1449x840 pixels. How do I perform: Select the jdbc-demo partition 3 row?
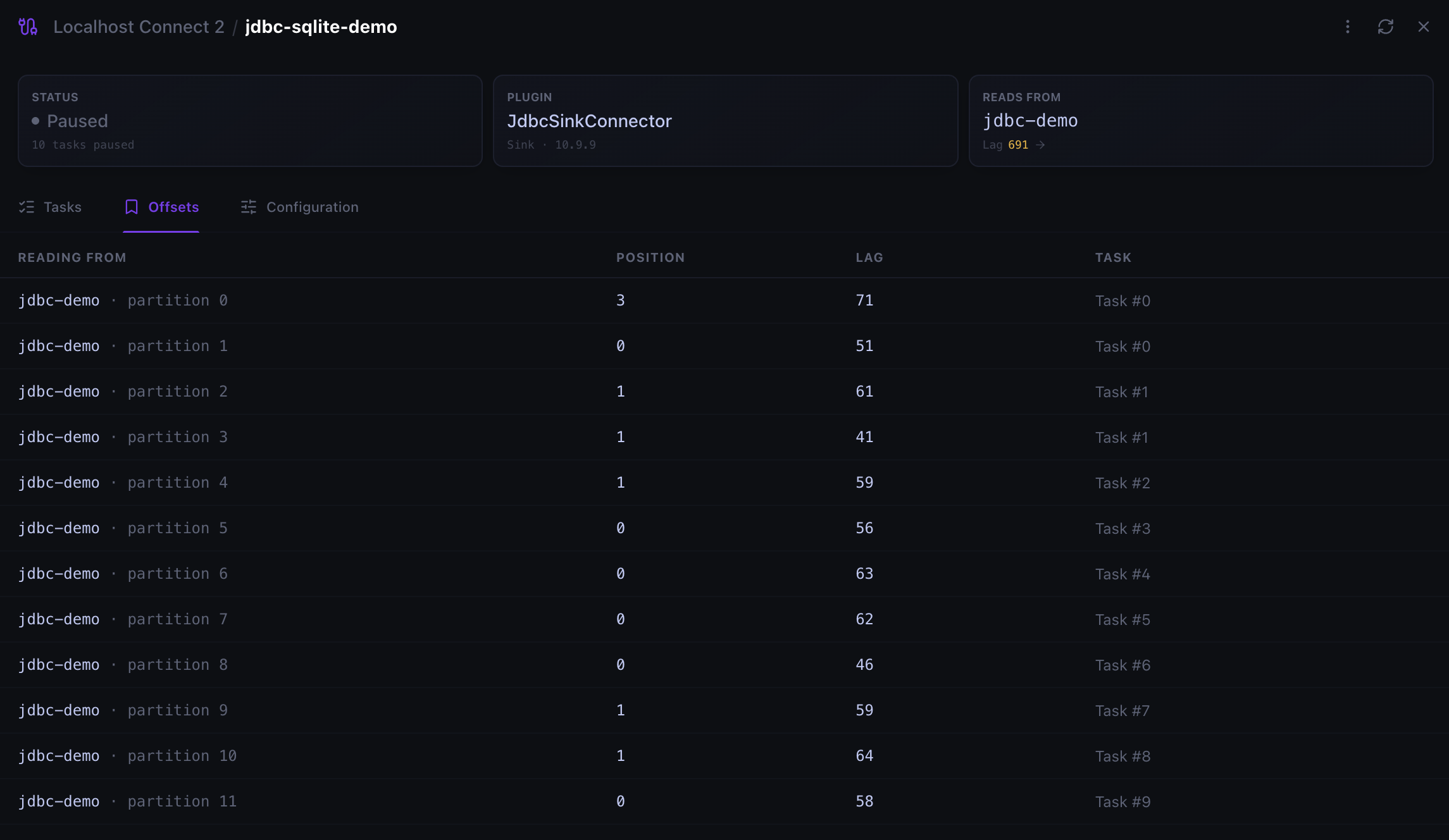coord(724,437)
